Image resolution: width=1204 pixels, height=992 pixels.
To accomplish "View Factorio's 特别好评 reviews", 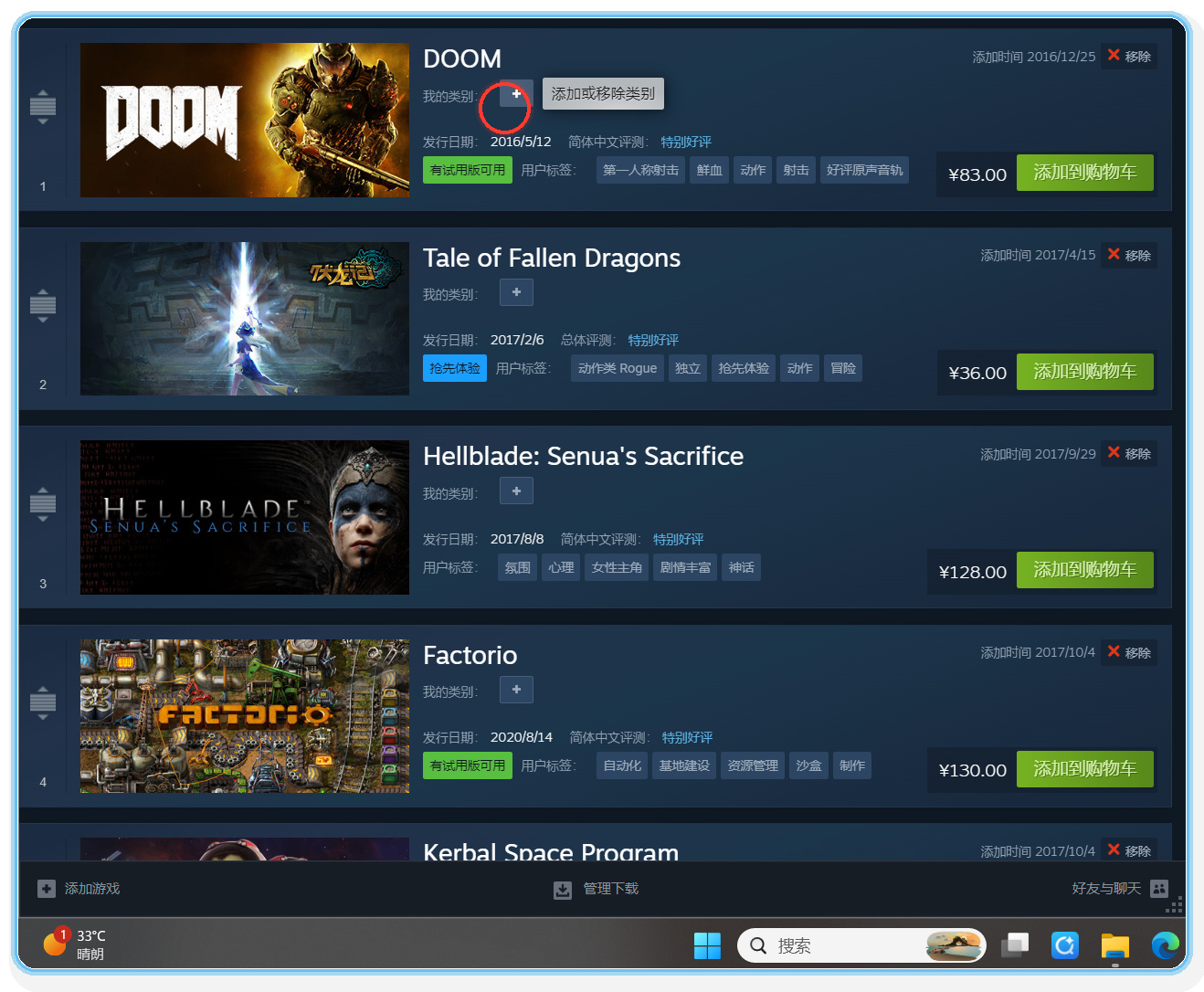I will click(688, 737).
